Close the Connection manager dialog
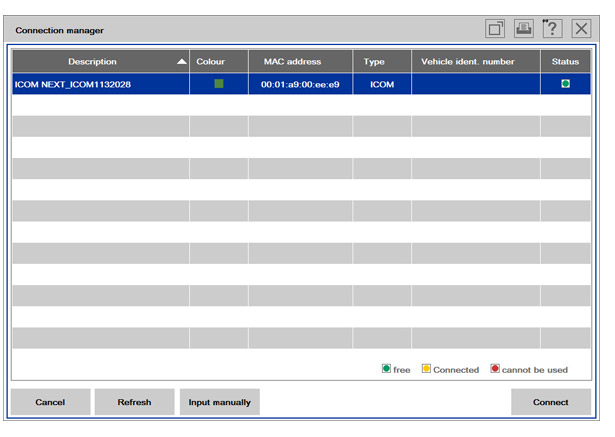615x437 pixels. pyautogui.click(x=581, y=29)
